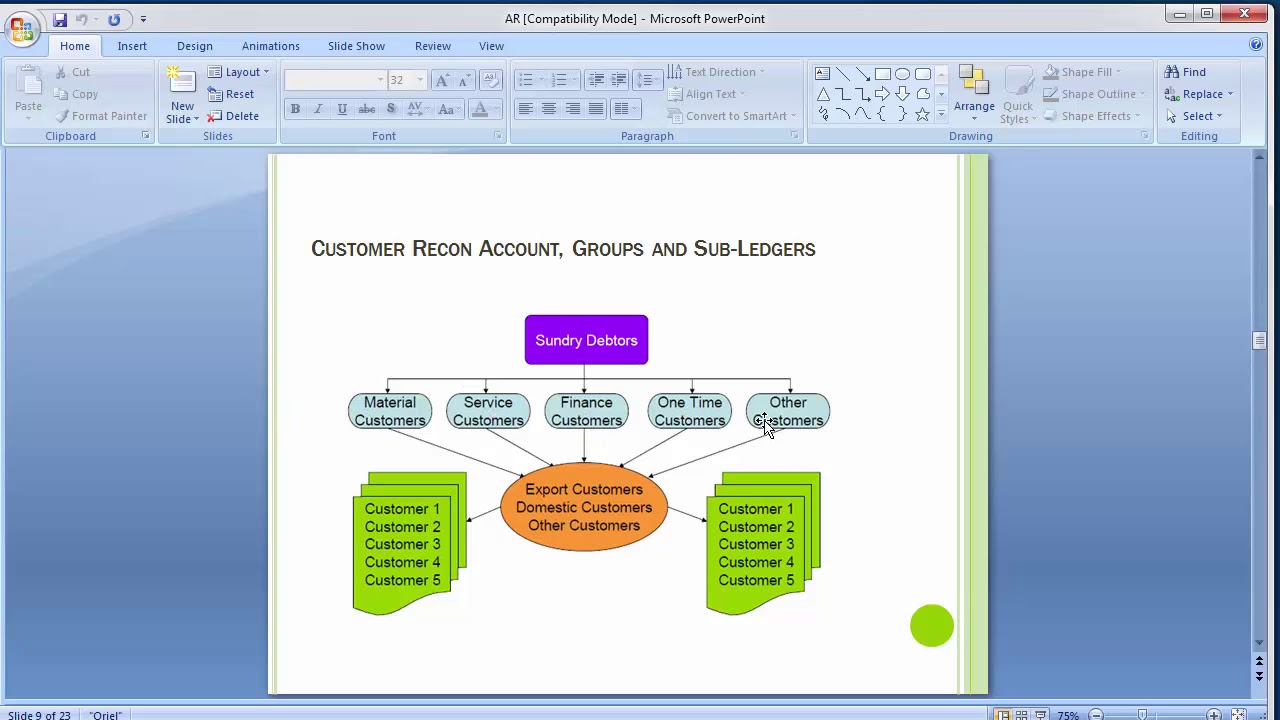Choose the 5-point star shape

pyautogui.click(x=922, y=115)
